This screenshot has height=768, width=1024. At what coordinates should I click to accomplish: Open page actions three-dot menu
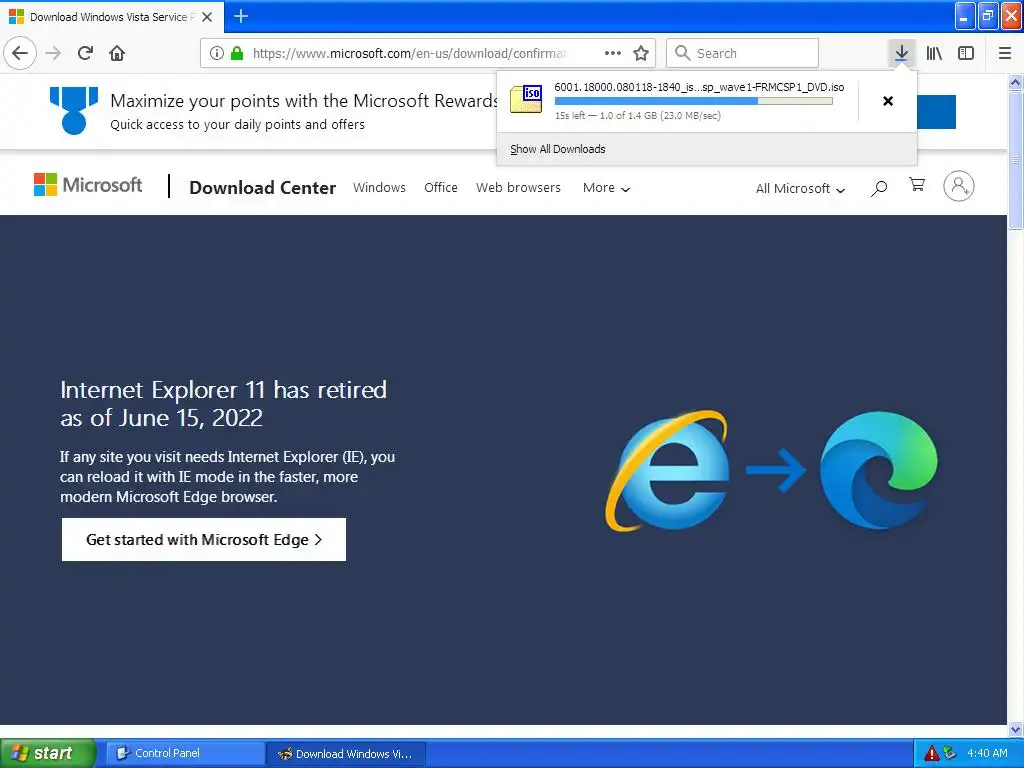[x=613, y=53]
